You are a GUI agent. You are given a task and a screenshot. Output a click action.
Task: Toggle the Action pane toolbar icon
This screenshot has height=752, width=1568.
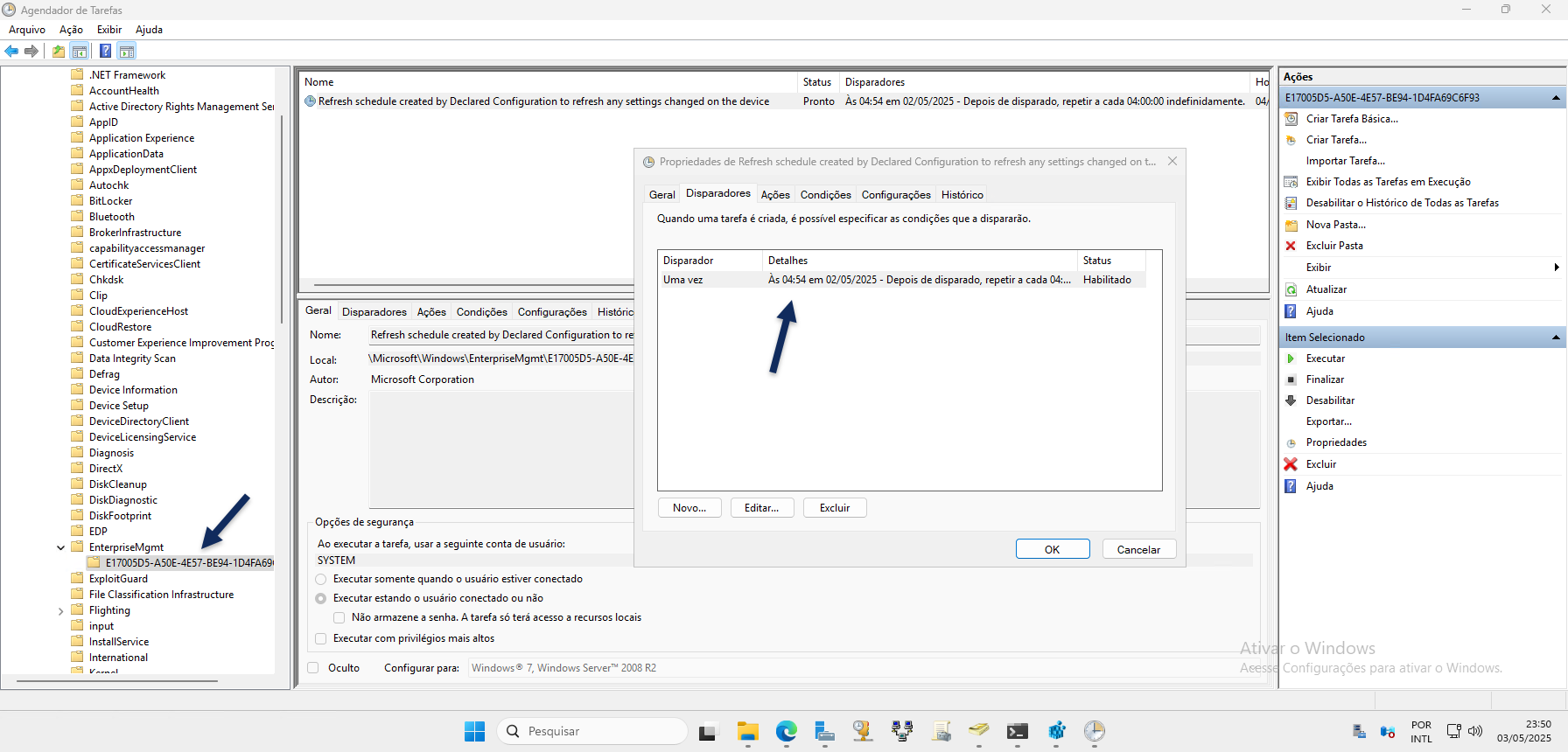(127, 51)
